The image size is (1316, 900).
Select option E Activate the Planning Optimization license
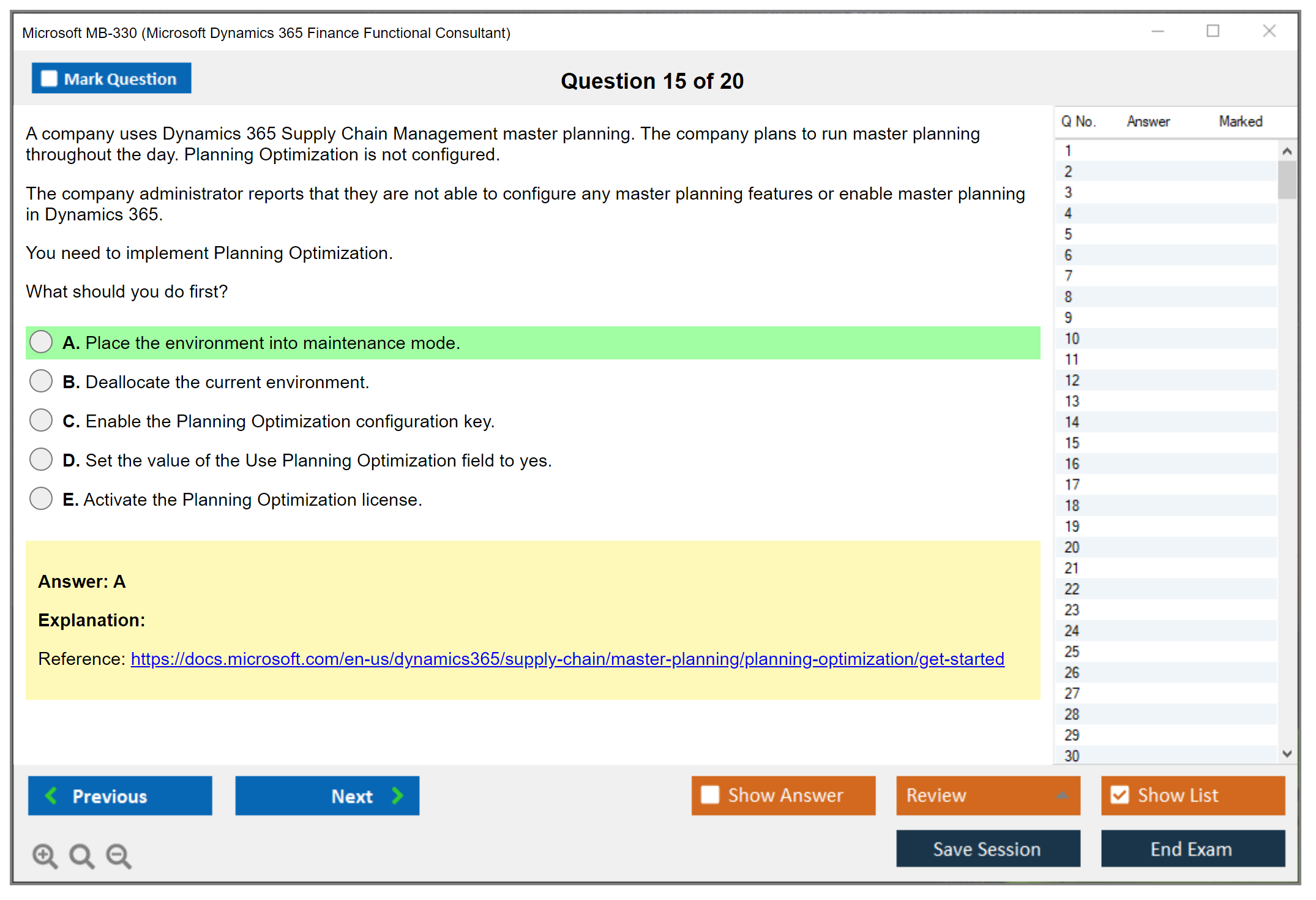point(41,499)
